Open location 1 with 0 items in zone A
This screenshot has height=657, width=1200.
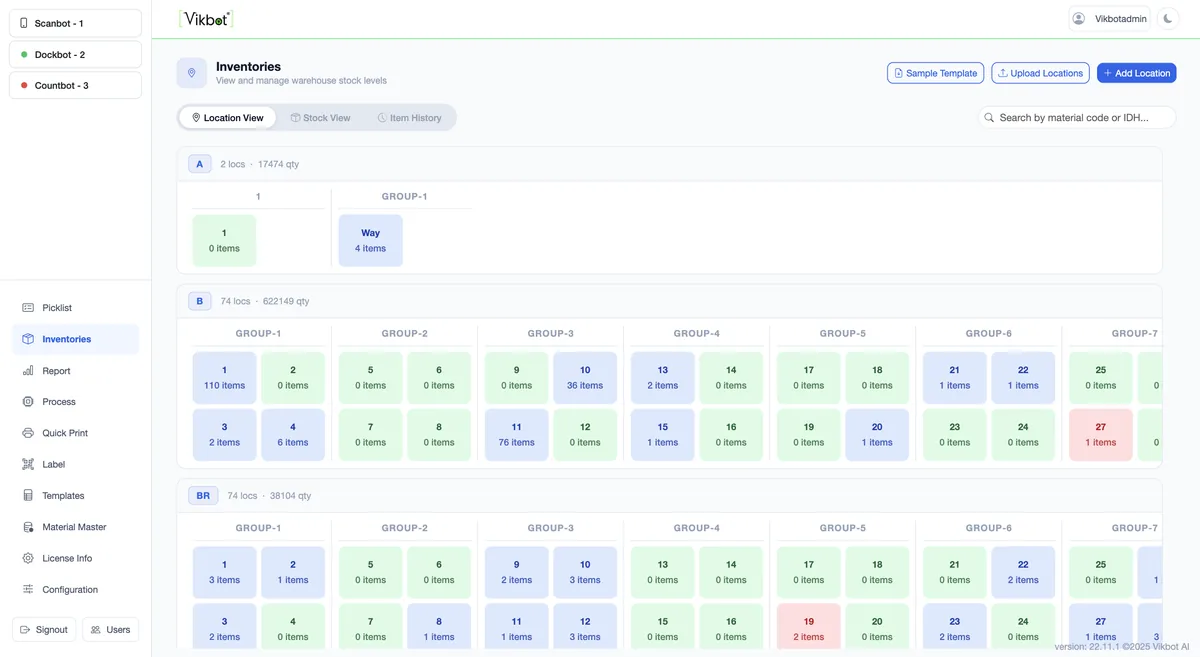click(x=224, y=241)
